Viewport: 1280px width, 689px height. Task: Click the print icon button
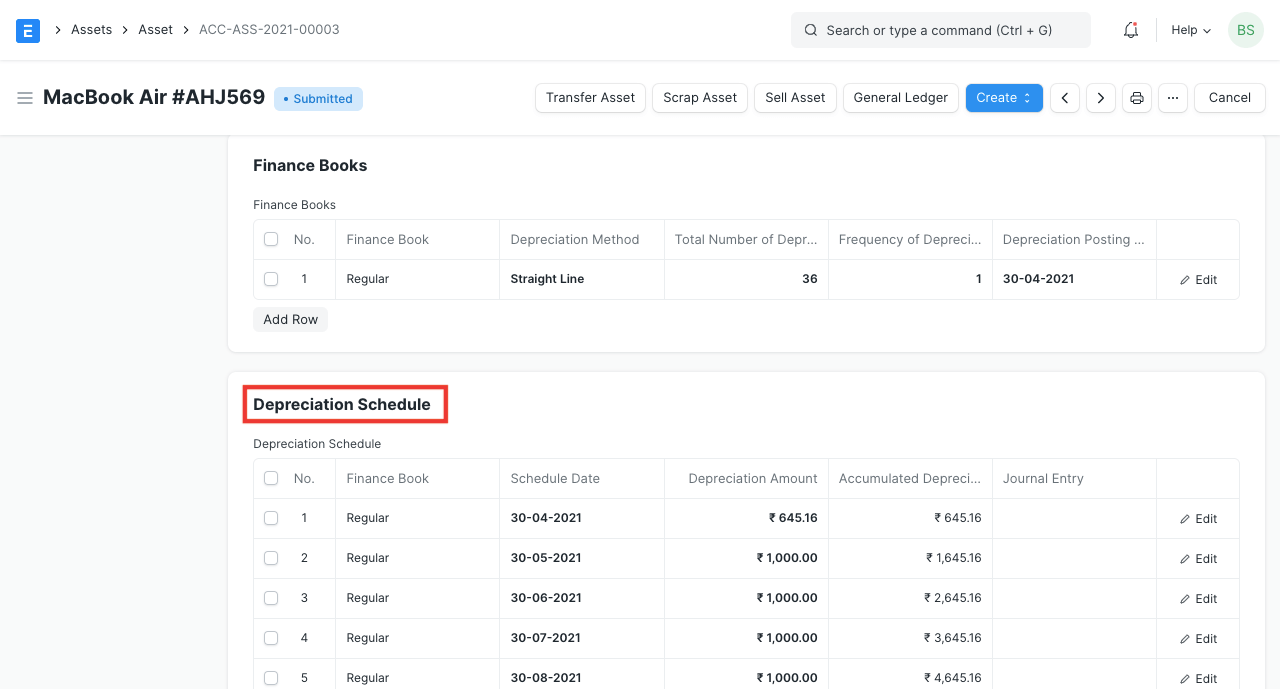pyautogui.click(x=1137, y=98)
